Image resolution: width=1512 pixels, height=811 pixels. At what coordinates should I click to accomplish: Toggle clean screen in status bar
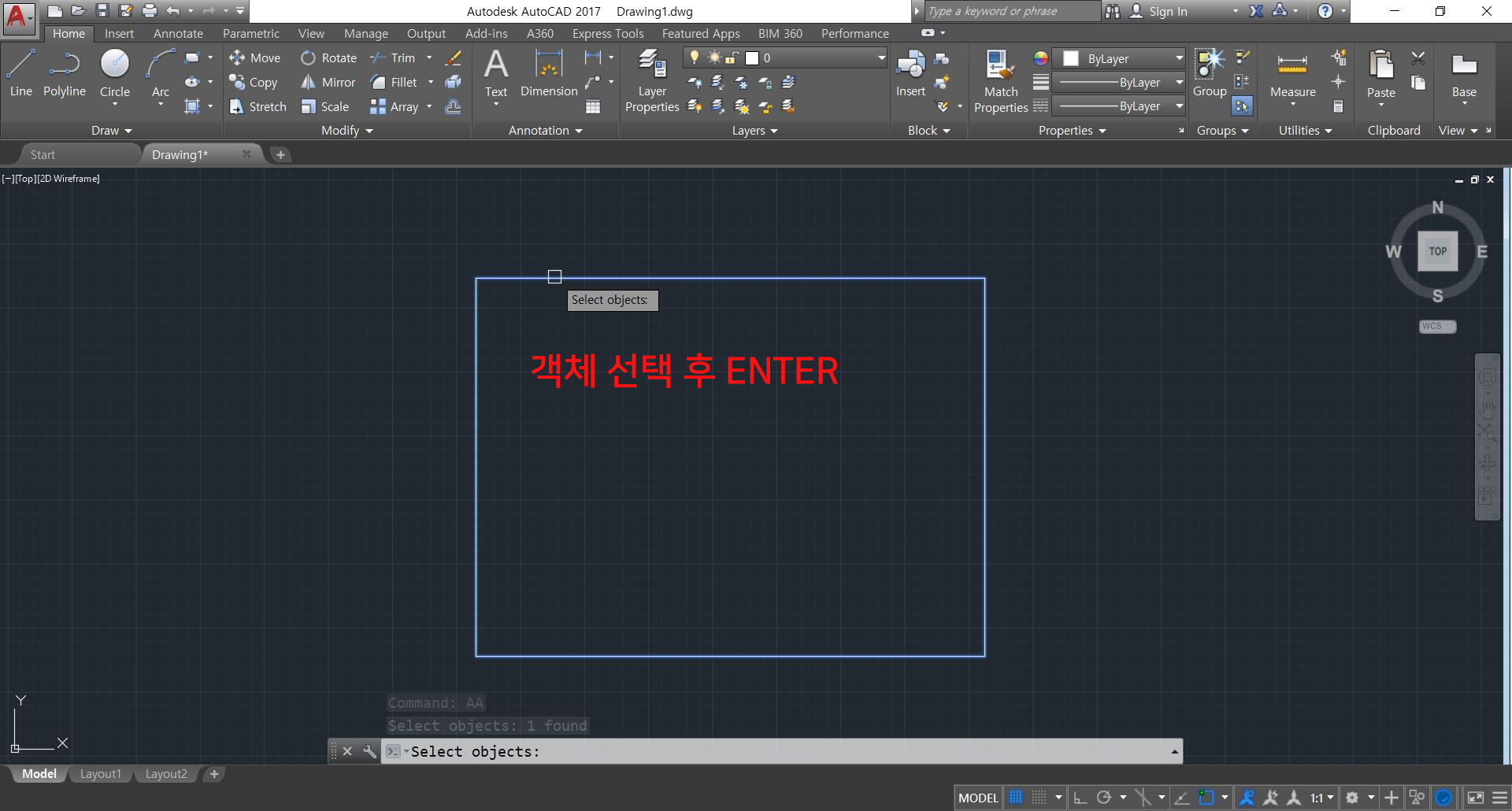tap(1475, 798)
